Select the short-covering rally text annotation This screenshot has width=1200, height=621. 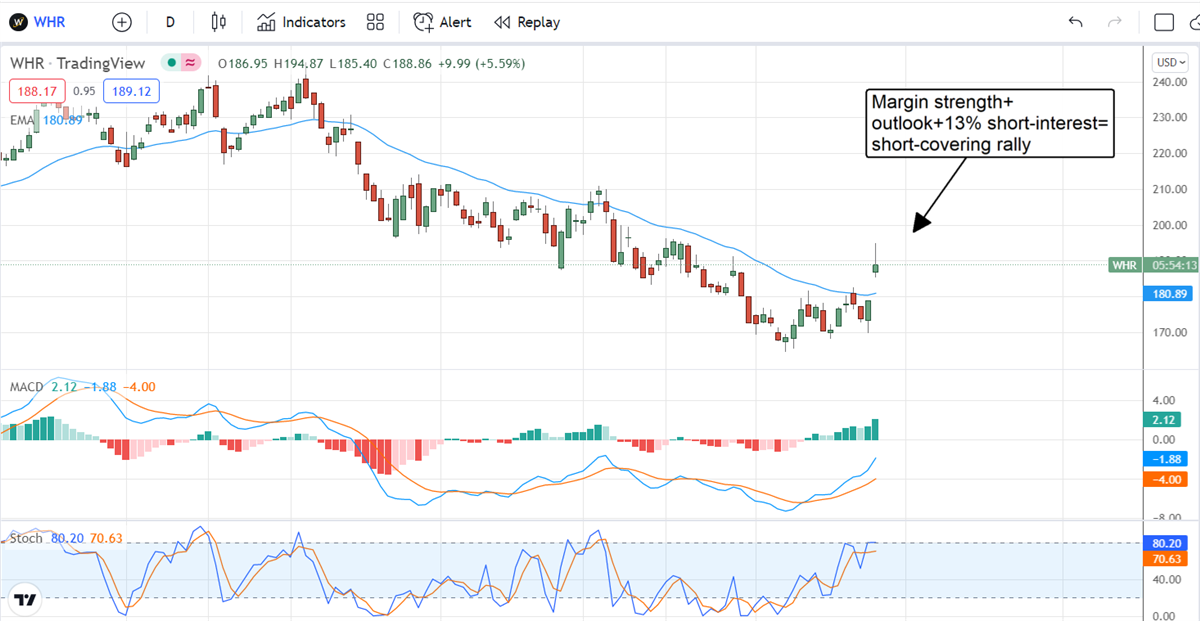pyautogui.click(x=988, y=124)
